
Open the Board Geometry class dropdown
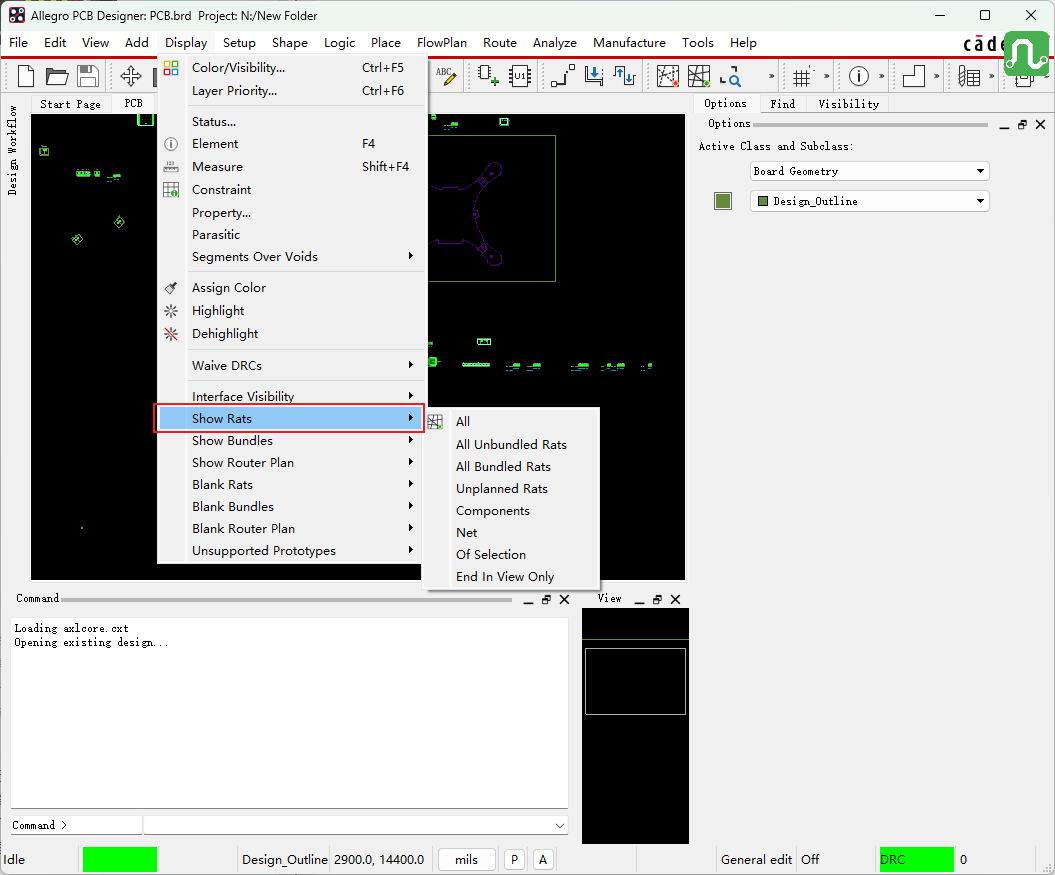(869, 171)
